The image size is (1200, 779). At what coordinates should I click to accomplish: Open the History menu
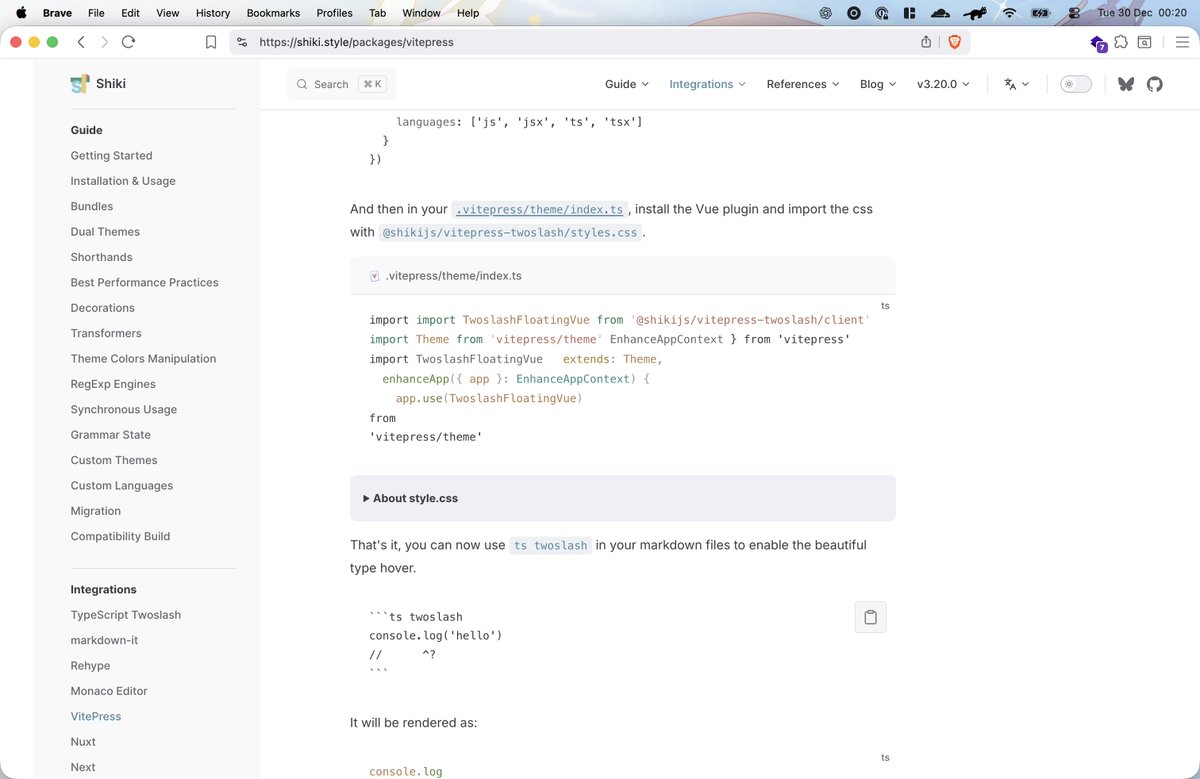[213, 13]
